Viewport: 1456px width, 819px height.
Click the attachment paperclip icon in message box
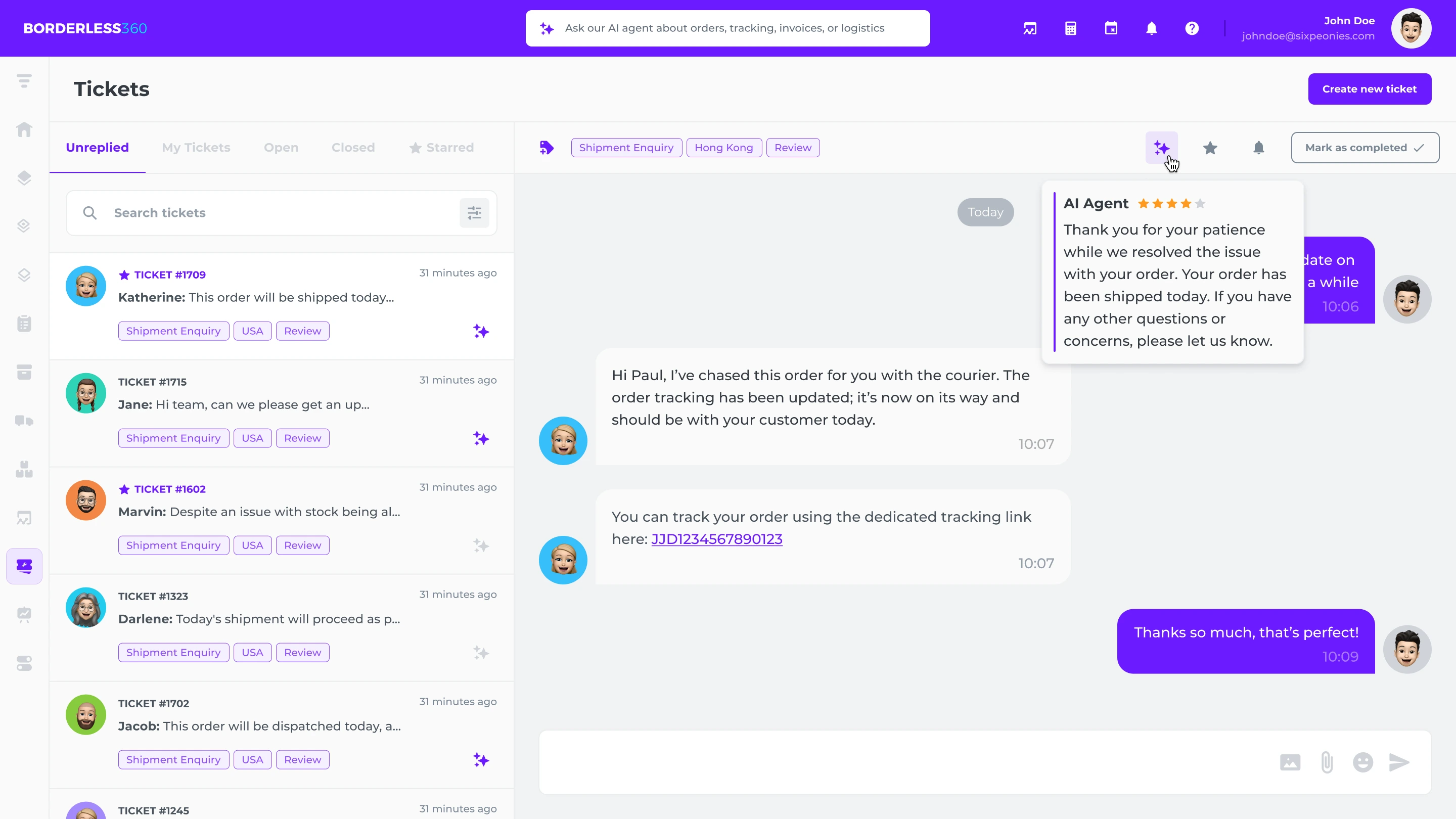click(1327, 761)
